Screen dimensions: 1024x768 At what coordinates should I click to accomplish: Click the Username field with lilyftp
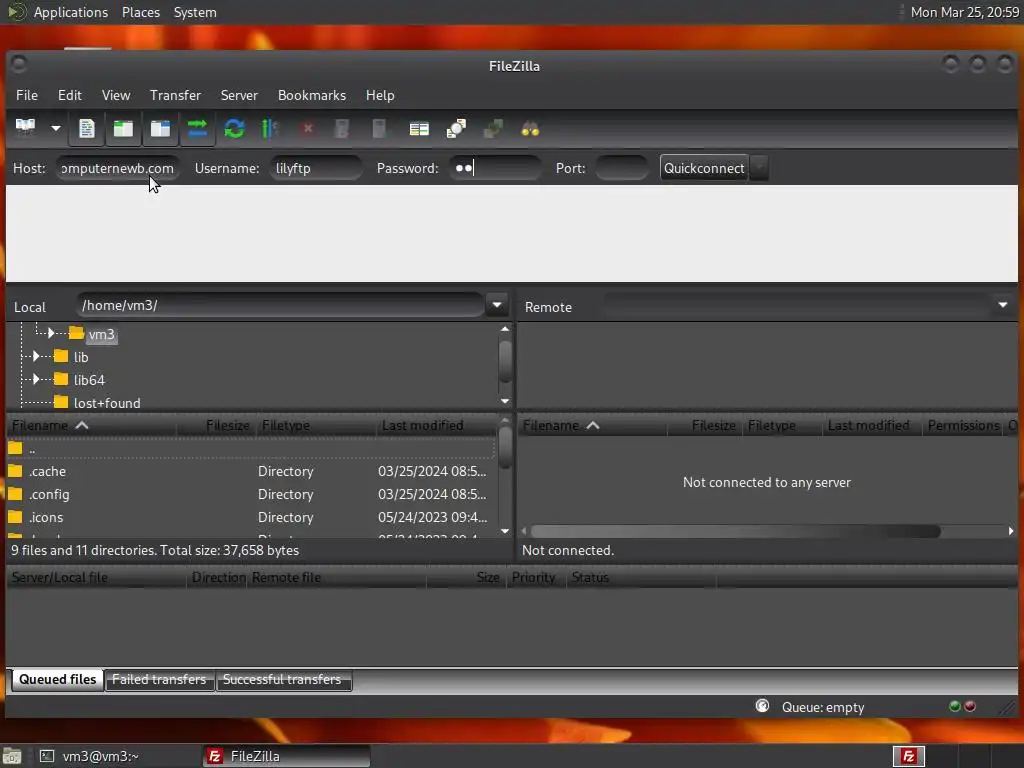pyautogui.click(x=316, y=168)
